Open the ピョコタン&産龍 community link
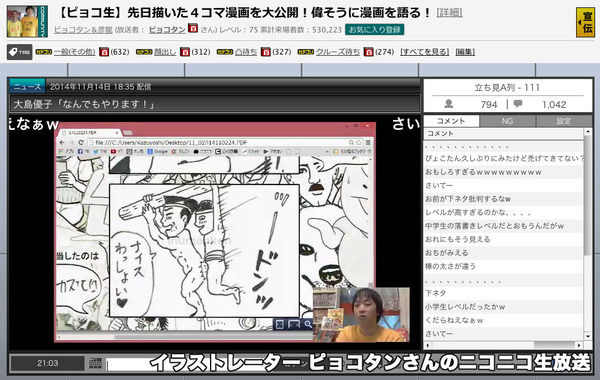The height and width of the screenshot is (380, 600). [x=83, y=29]
